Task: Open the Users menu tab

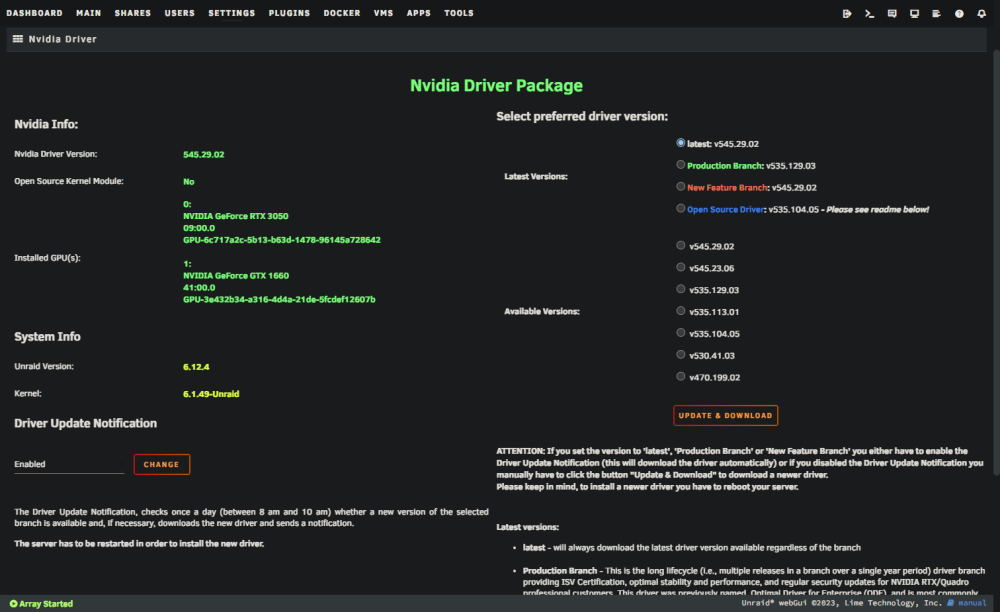Action: (180, 13)
